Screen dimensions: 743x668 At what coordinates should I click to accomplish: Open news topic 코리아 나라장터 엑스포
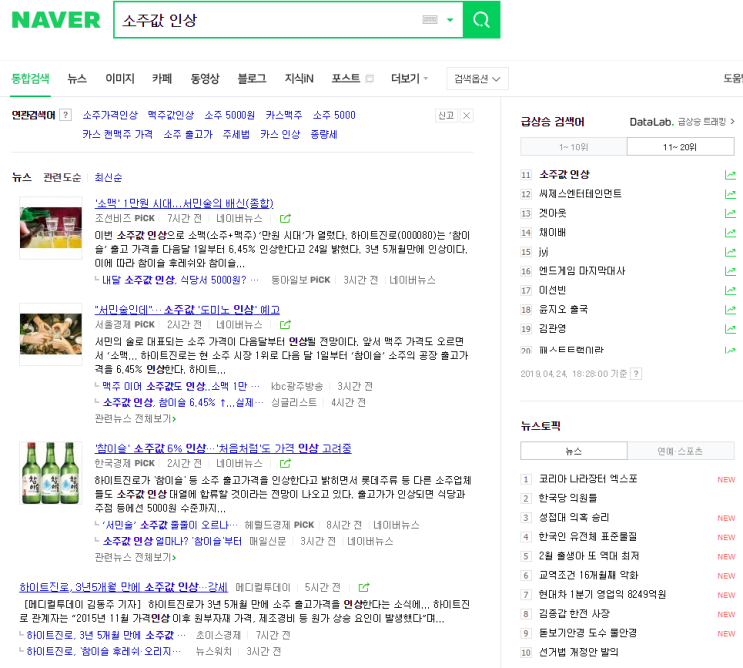click(x=588, y=479)
